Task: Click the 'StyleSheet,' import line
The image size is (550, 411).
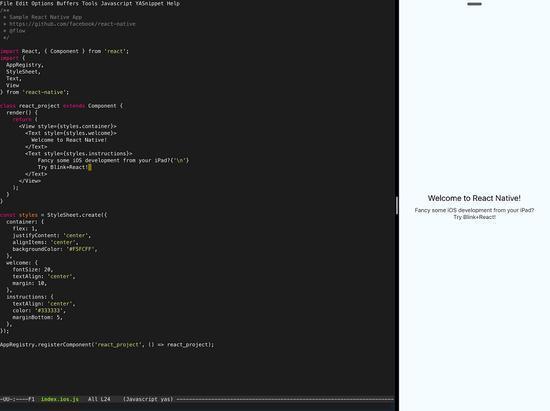Action: 23,72
